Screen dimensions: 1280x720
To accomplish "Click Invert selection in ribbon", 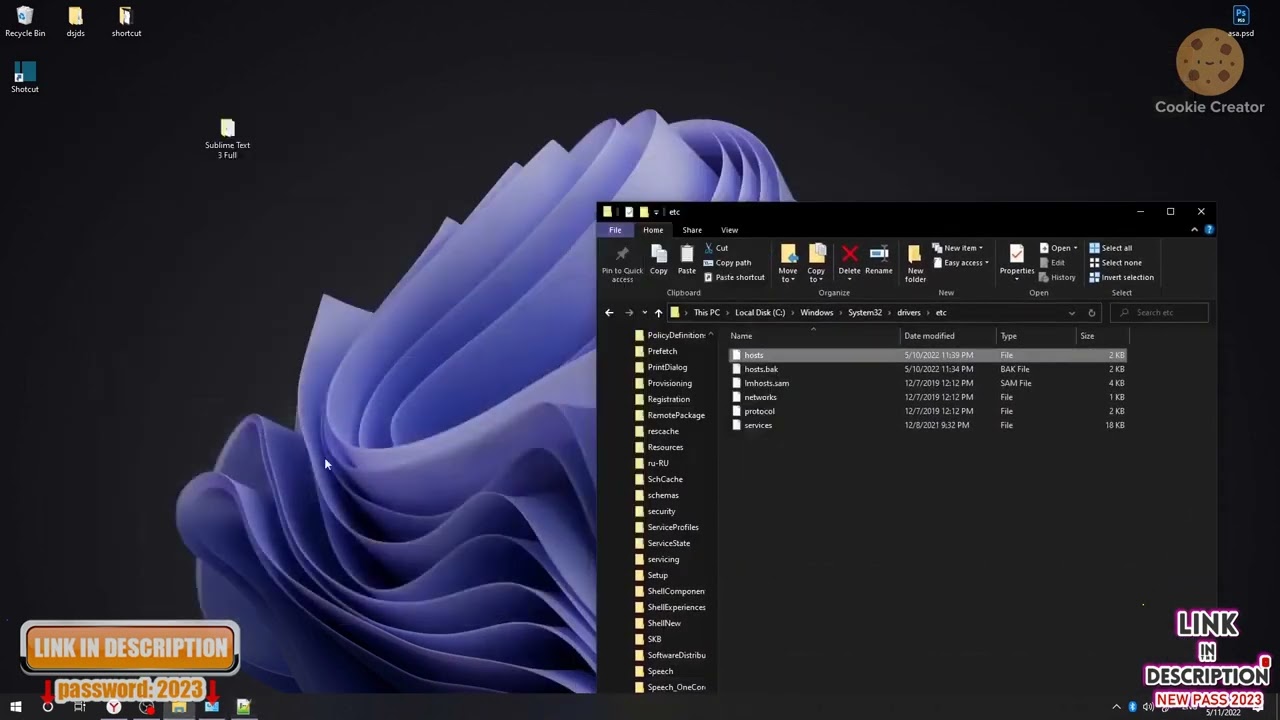I will tap(1121, 277).
